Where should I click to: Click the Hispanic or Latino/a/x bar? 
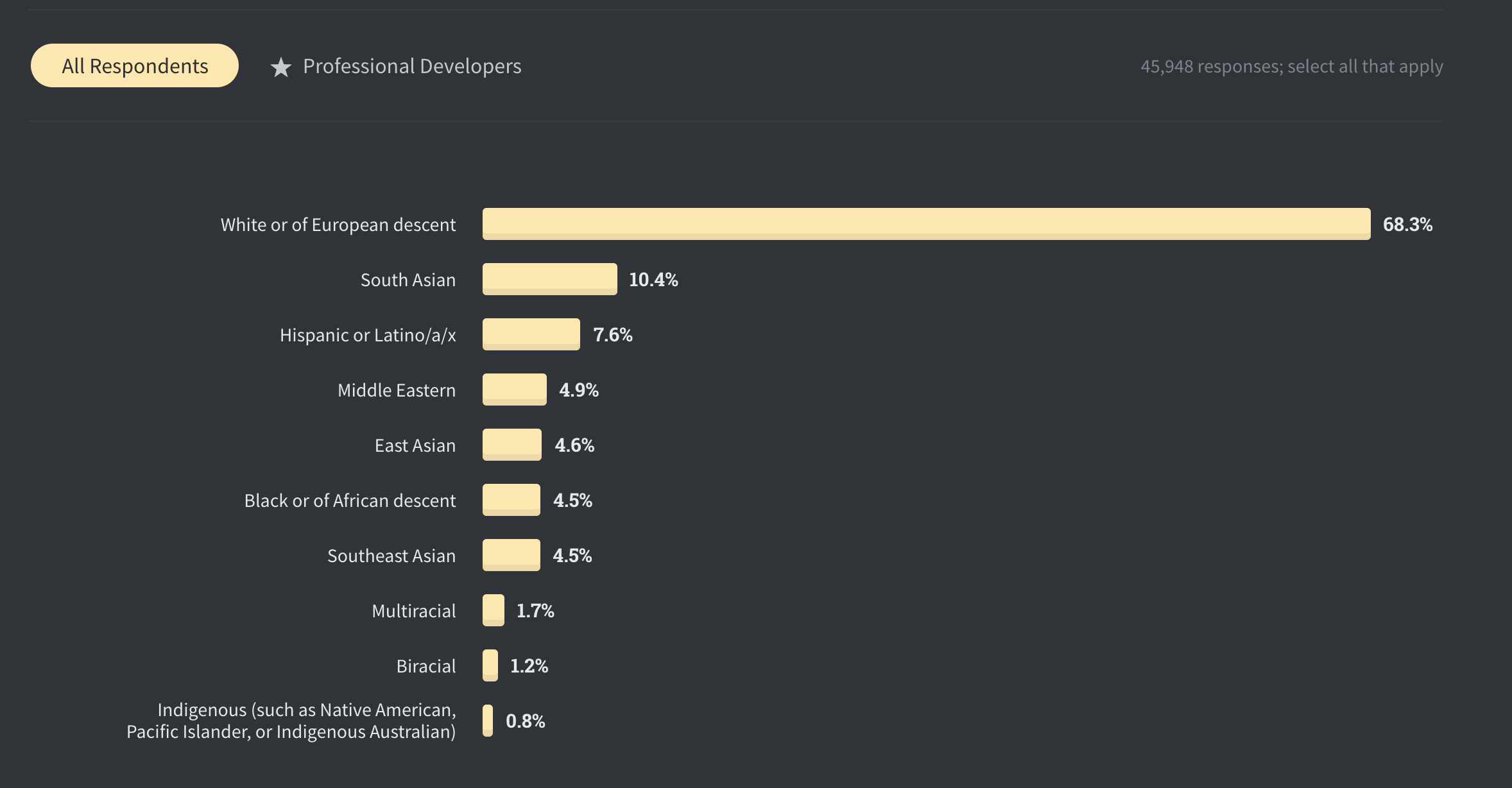pyautogui.click(x=531, y=334)
